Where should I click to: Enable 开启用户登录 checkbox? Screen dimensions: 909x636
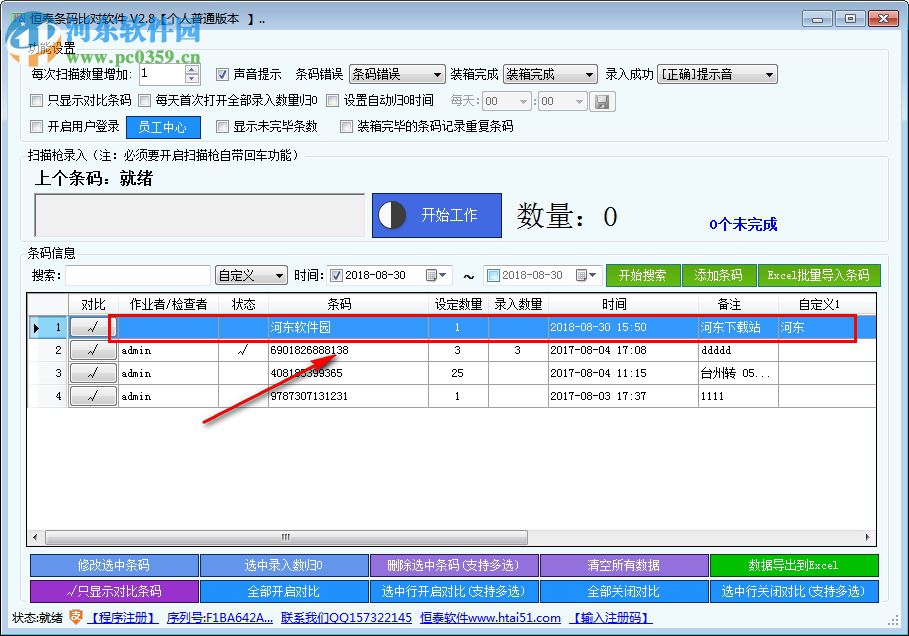tap(37, 126)
